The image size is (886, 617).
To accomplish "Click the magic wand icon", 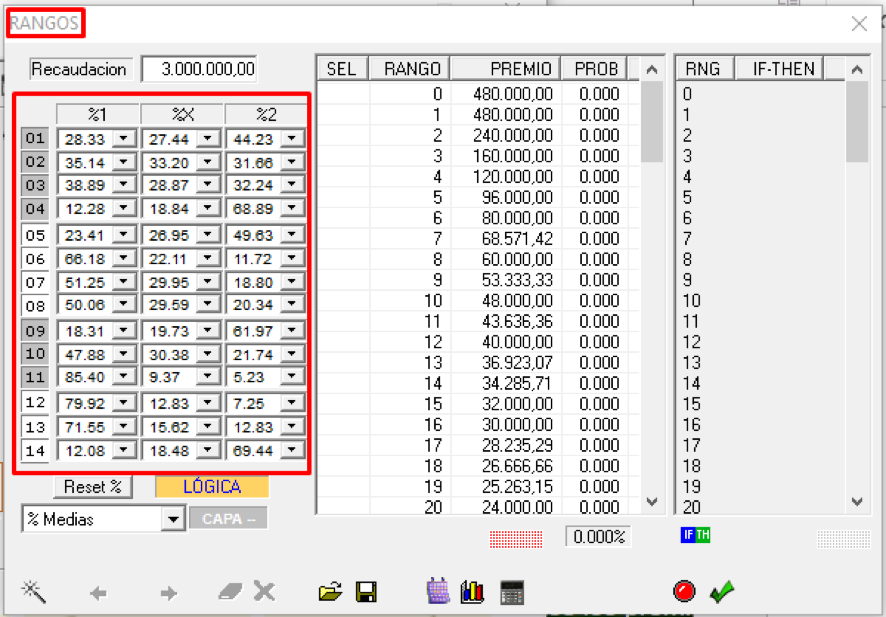I will click(34, 592).
